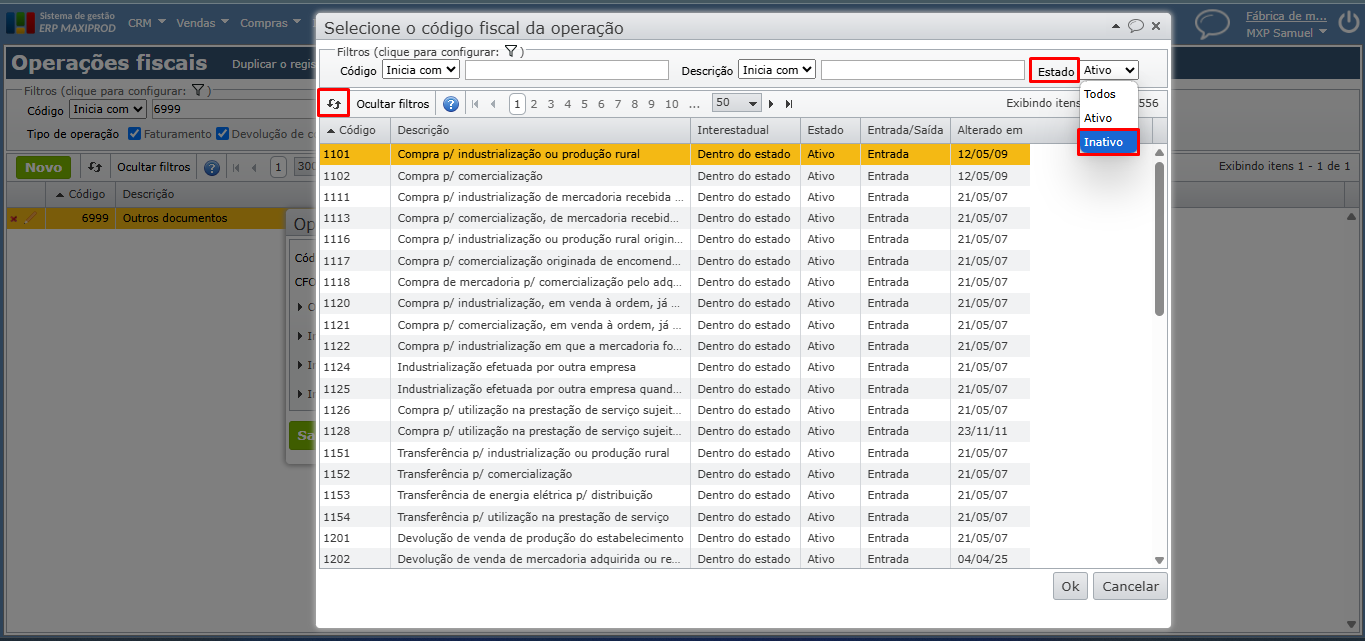Toggle the Faturamento checkbox
Screen dimensions: 1365x641
point(135,134)
